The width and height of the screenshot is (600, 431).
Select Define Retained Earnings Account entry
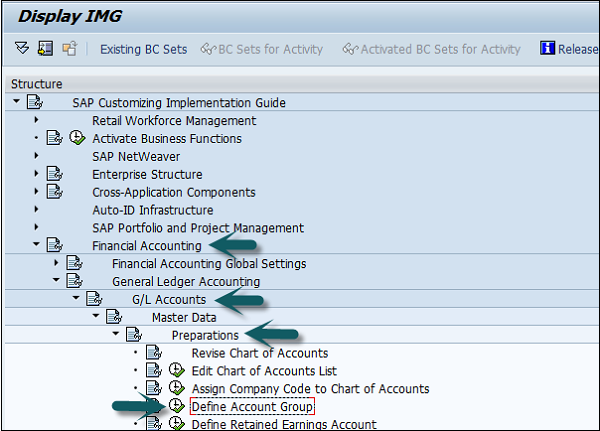coord(283,424)
